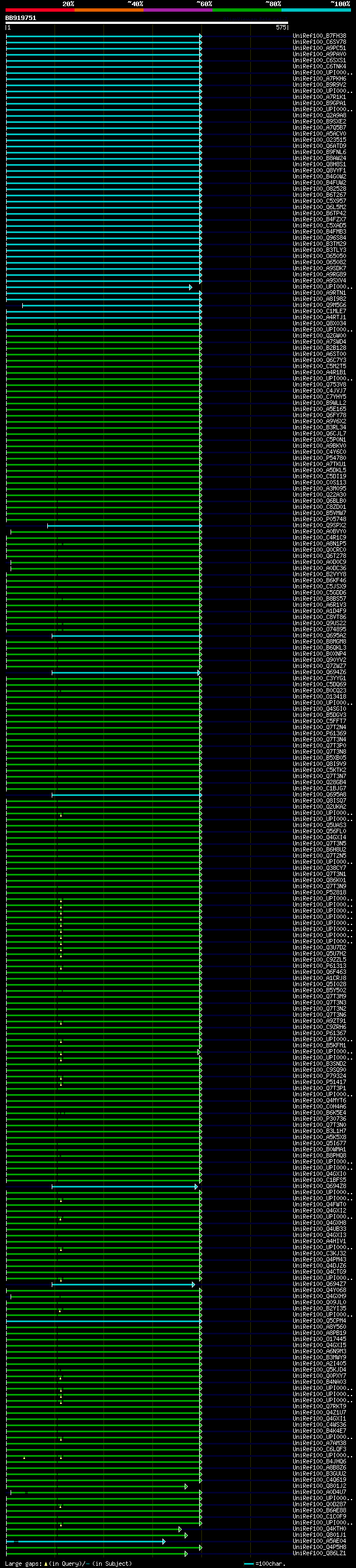
Task: Open hit UniRef100_B7FH38
Action: pos(319,36)
